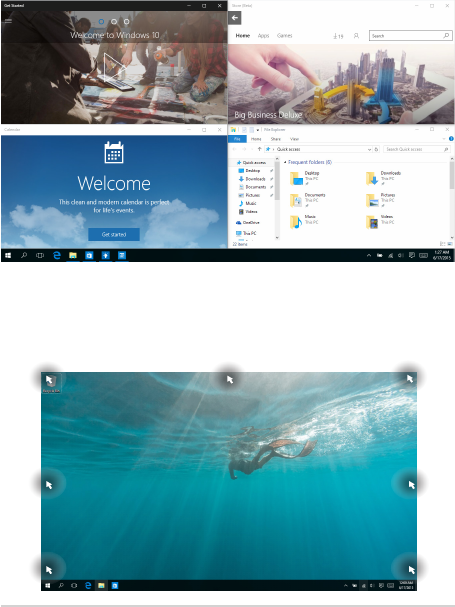Viewport: 455px width, 607px height.
Task: Play the Welcome to Windows 10 video
Action: (x=114, y=67)
